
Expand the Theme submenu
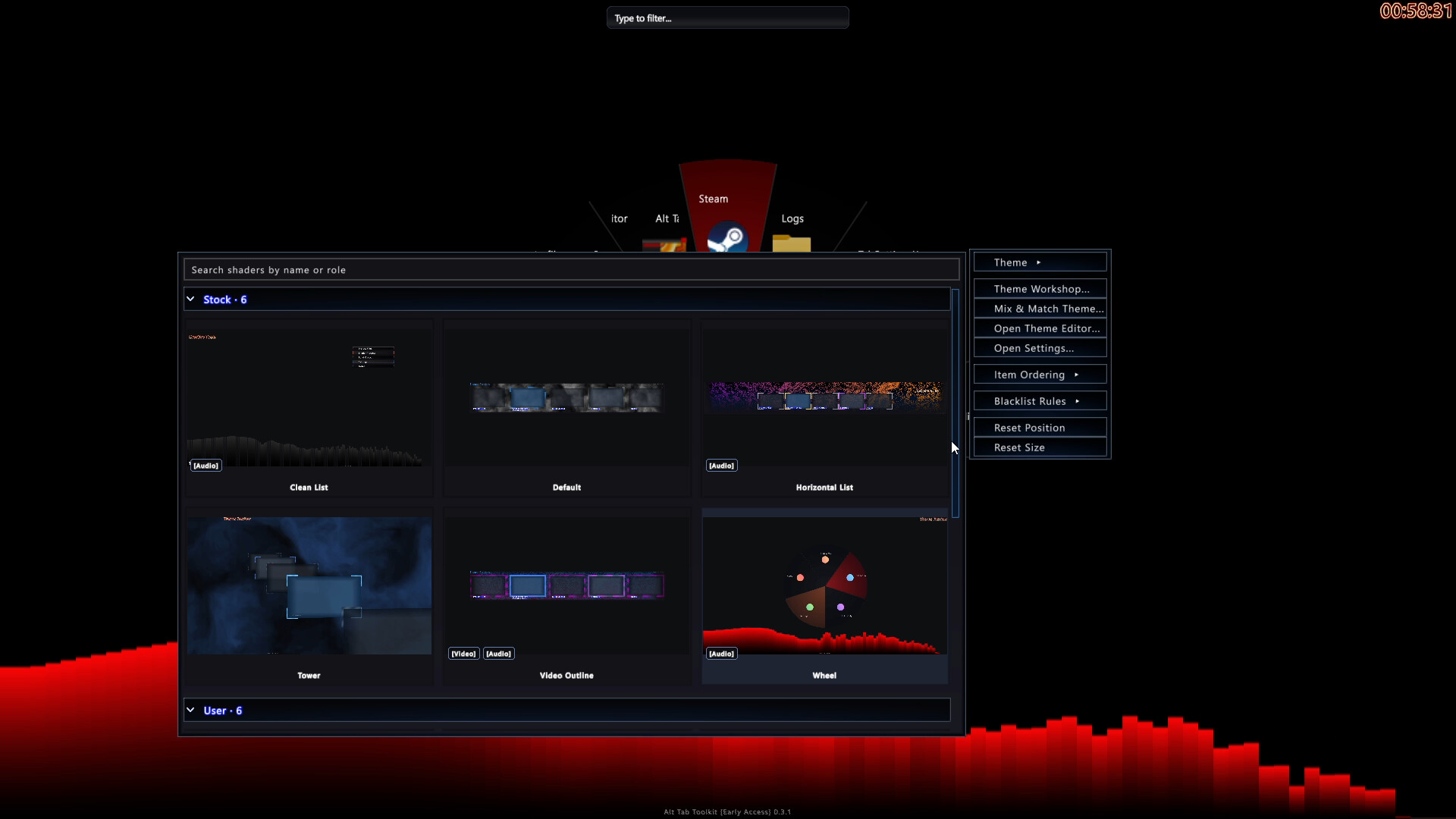click(1040, 262)
